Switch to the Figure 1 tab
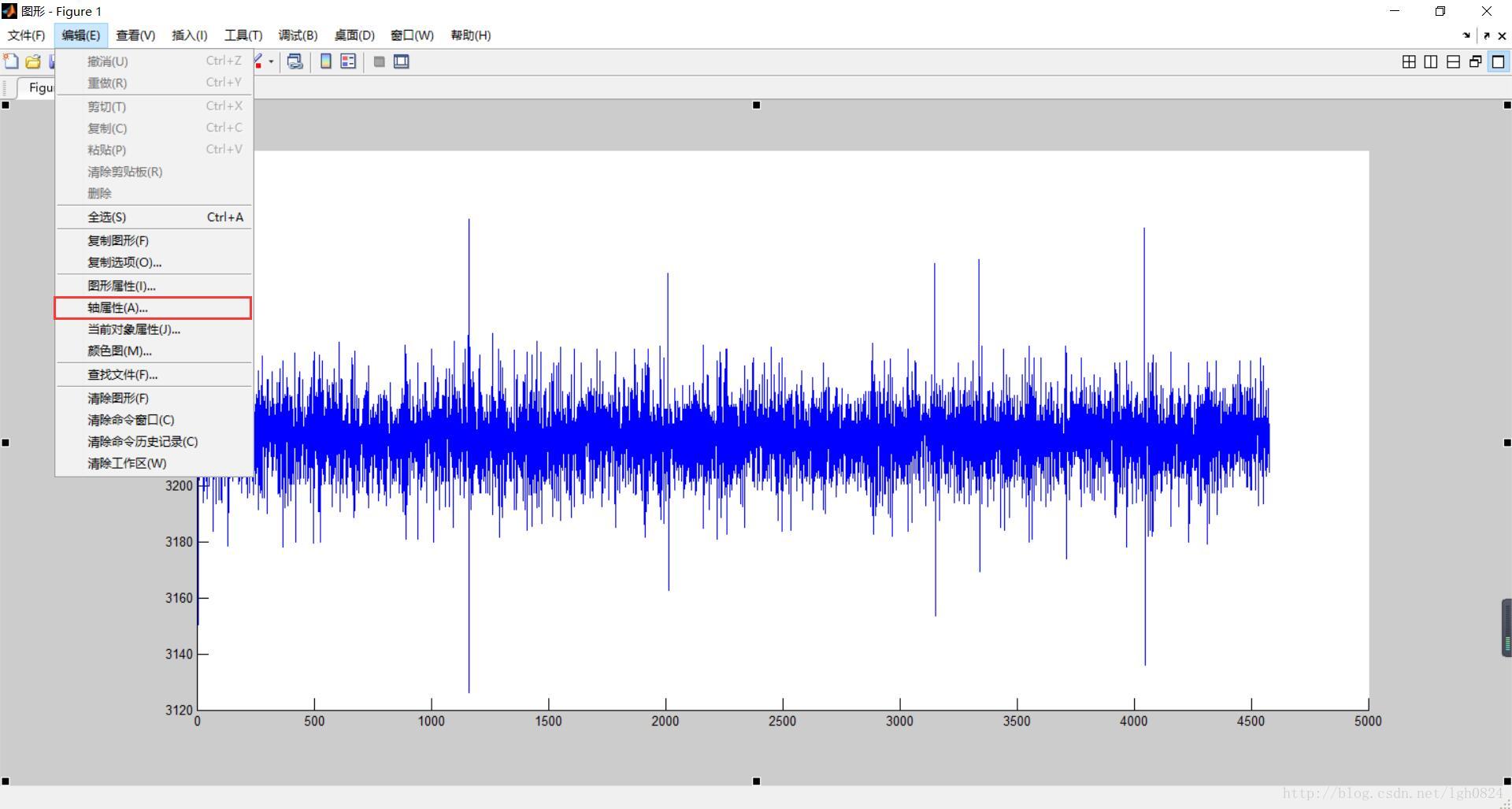This screenshot has height=809, width=1512. pos(36,87)
